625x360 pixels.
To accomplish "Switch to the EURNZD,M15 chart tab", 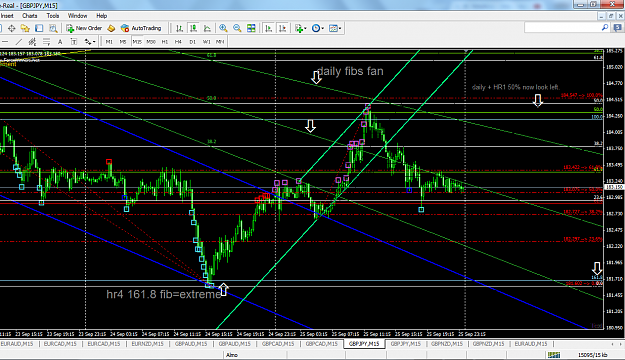I will [147, 344].
